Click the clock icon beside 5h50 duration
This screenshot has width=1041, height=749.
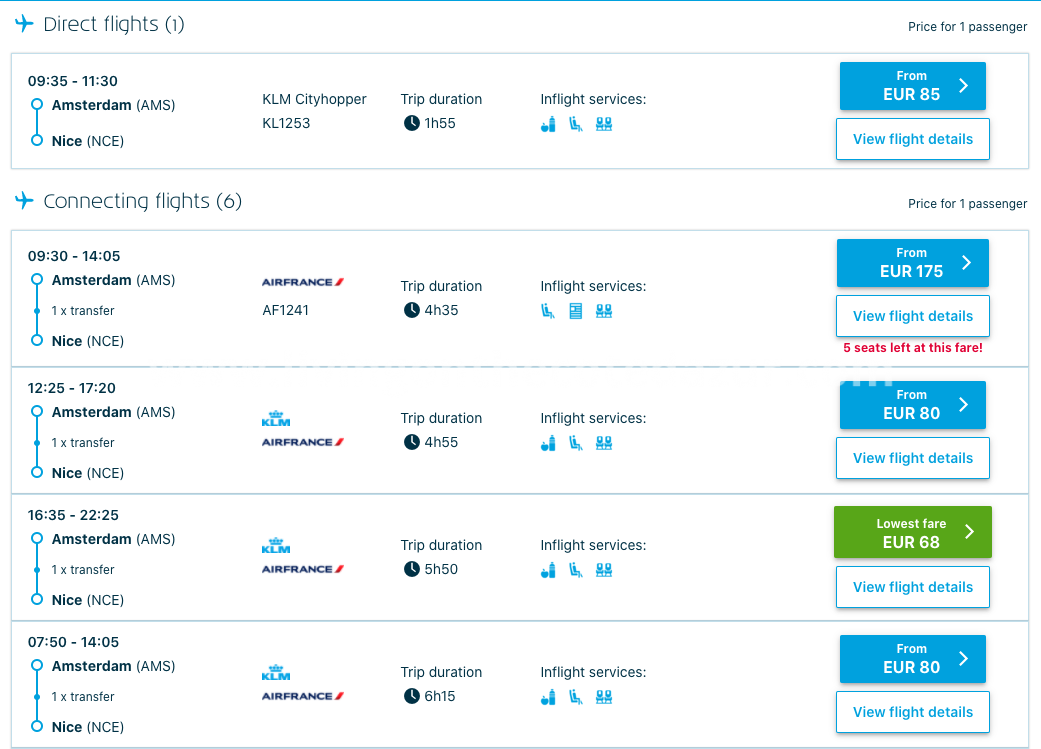[x=411, y=569]
